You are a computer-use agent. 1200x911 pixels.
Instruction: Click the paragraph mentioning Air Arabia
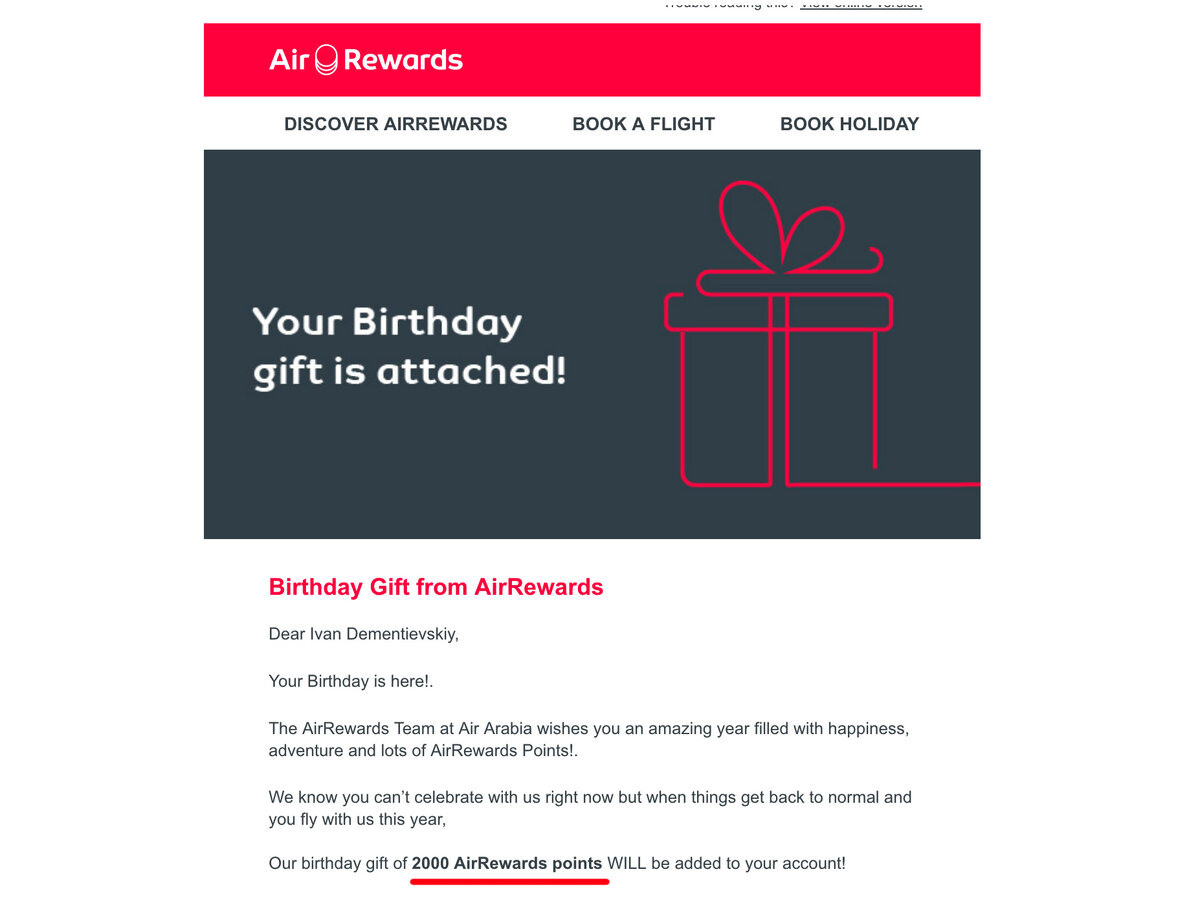[589, 739]
